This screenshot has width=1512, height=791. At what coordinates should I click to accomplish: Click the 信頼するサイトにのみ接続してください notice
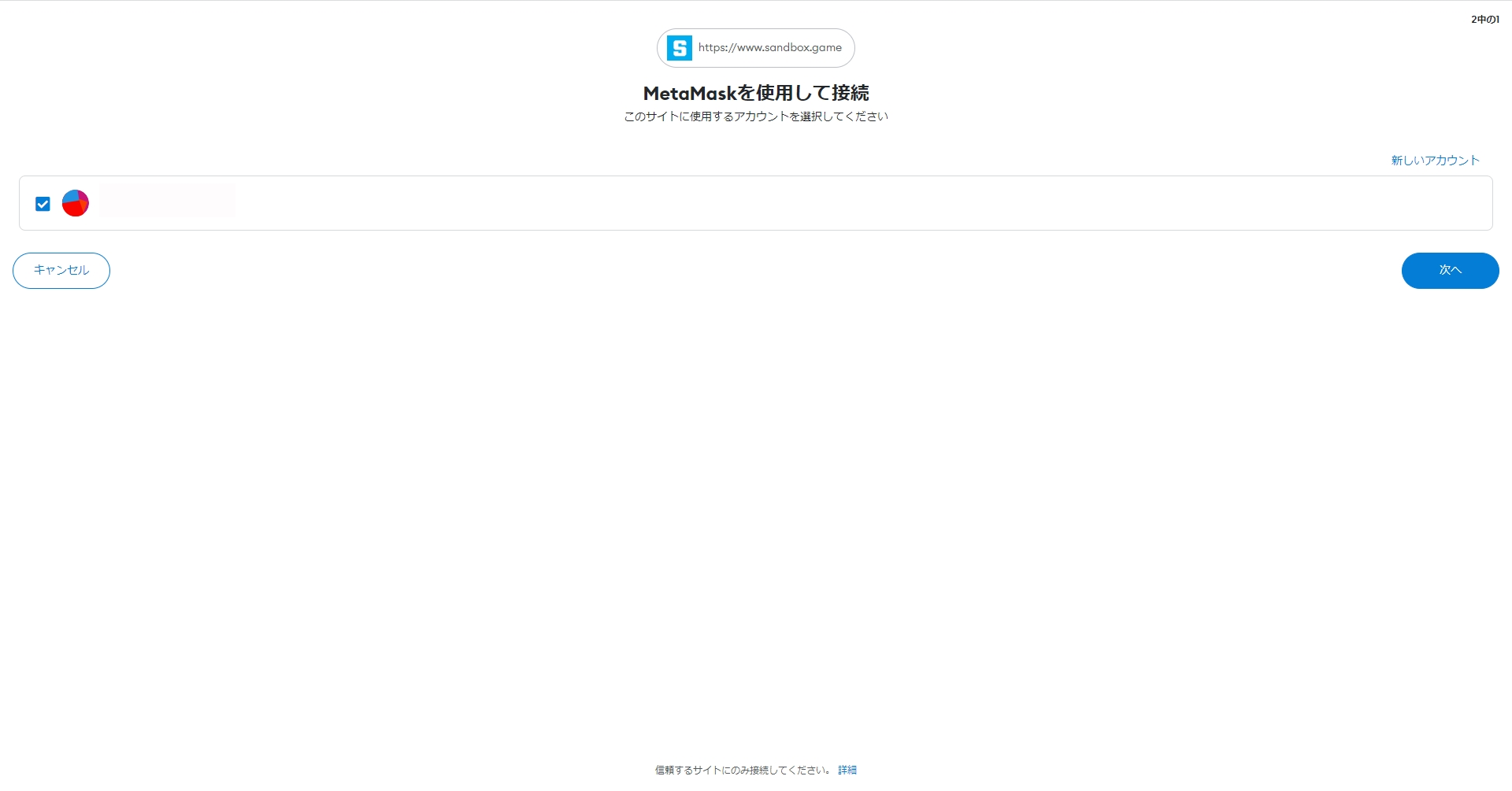pyautogui.click(x=743, y=770)
